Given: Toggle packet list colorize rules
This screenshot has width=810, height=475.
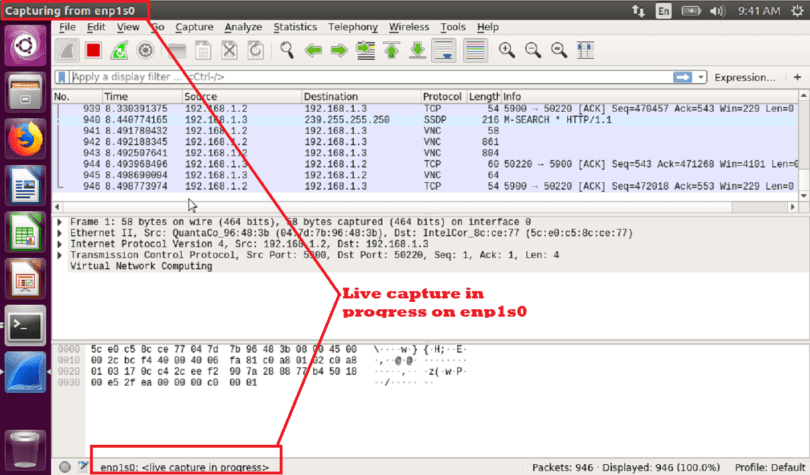Looking at the screenshot, I should click(475, 51).
